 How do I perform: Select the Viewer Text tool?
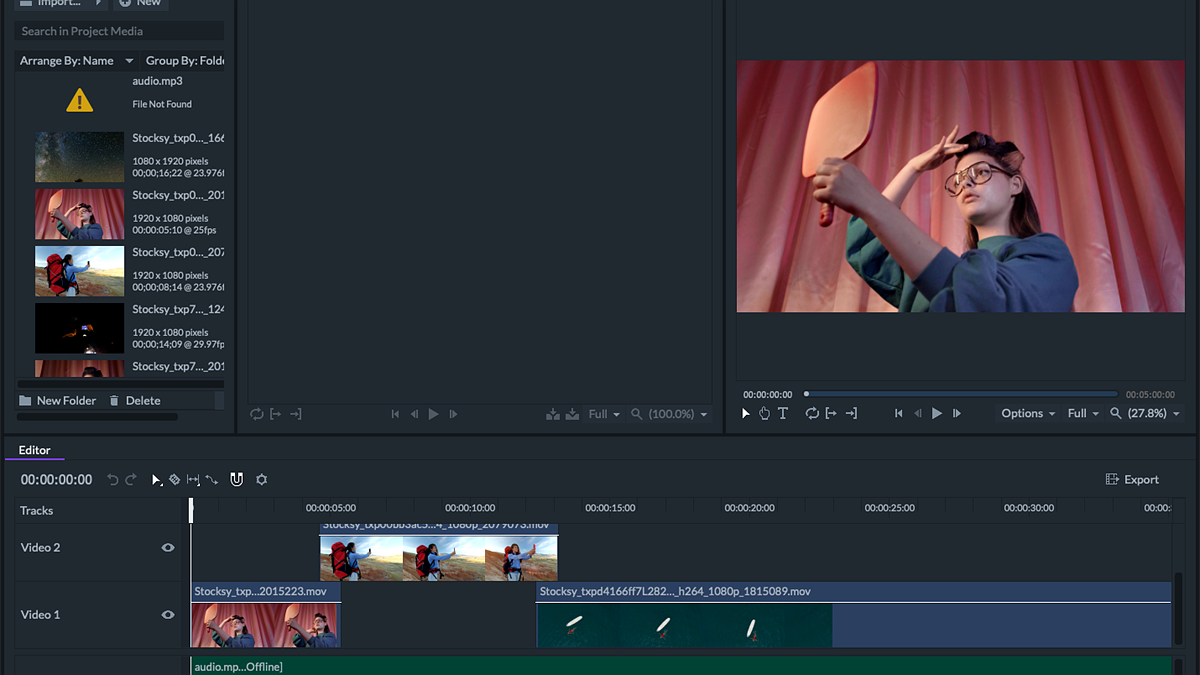[x=783, y=413]
